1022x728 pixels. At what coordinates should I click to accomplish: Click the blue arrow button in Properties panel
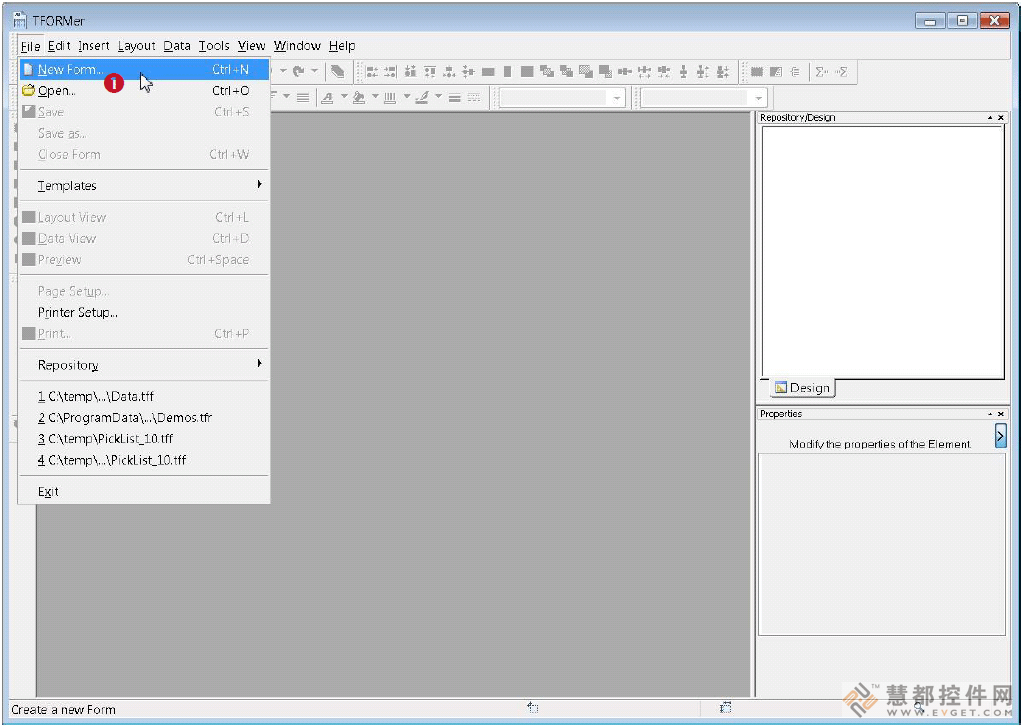tap(1000, 435)
